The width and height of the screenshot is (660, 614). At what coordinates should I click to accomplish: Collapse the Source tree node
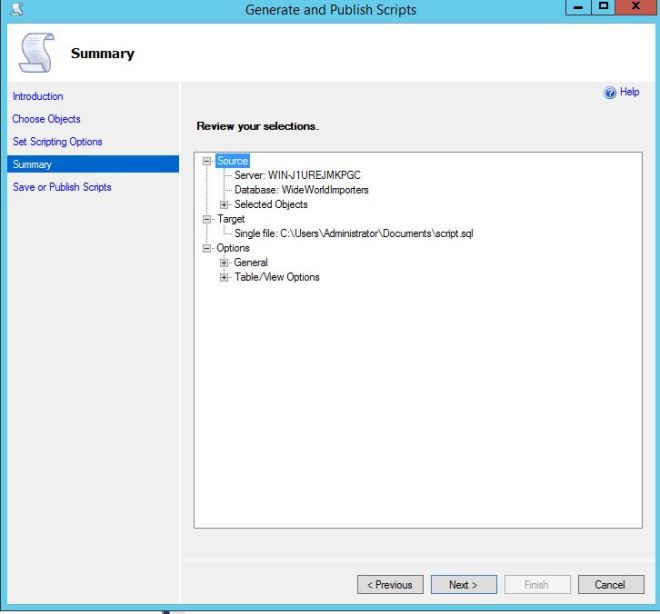[207, 161]
